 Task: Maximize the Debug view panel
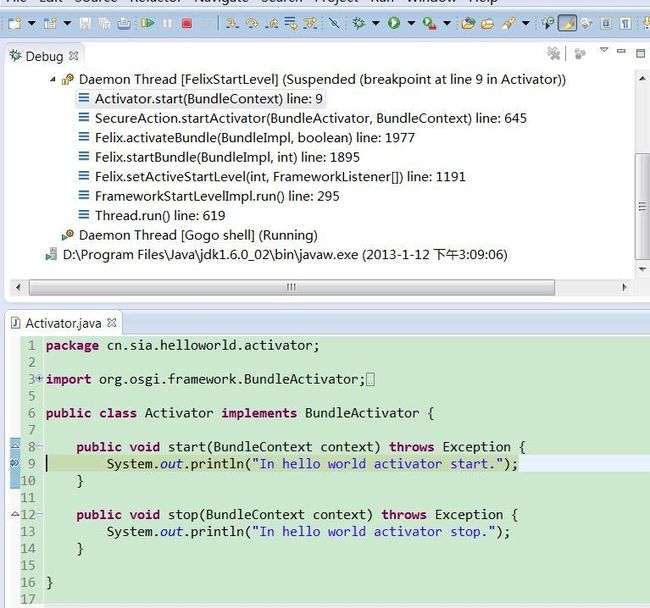pyautogui.click(x=640, y=53)
